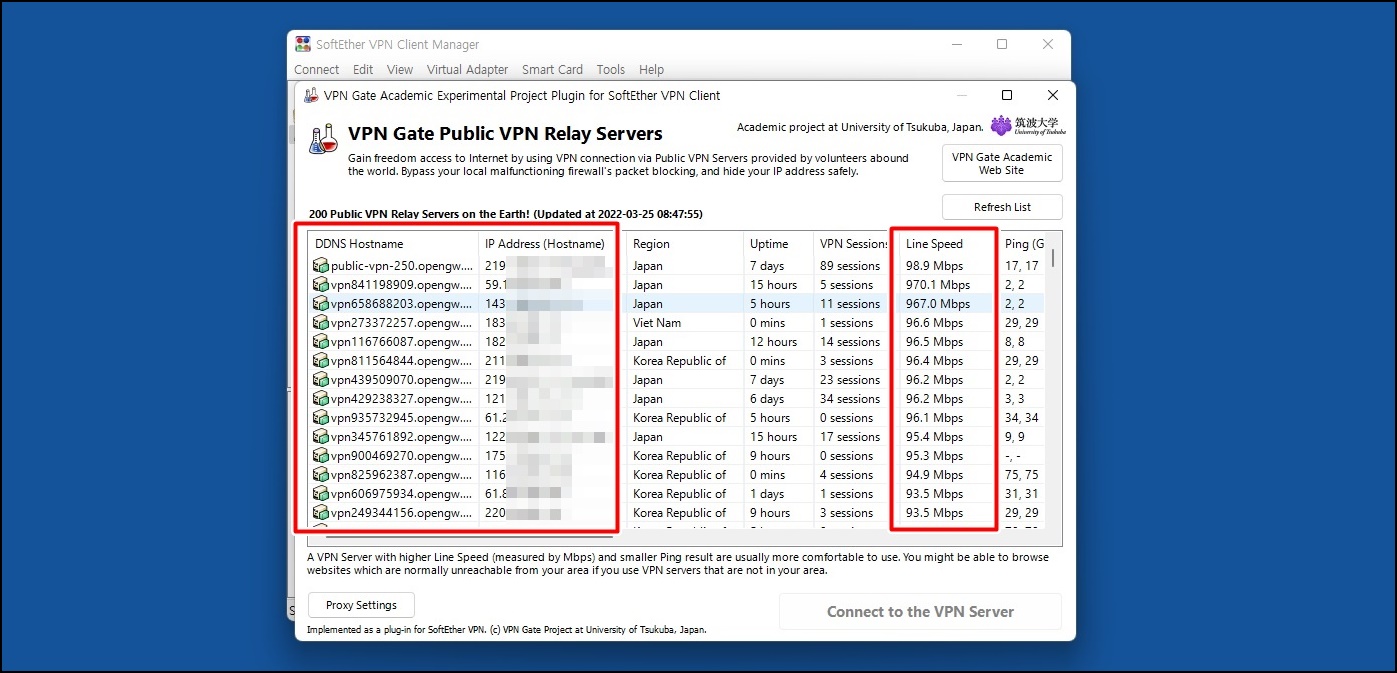Sort by Region column header
Viewport: 1397px width, 673px height.
(685, 244)
